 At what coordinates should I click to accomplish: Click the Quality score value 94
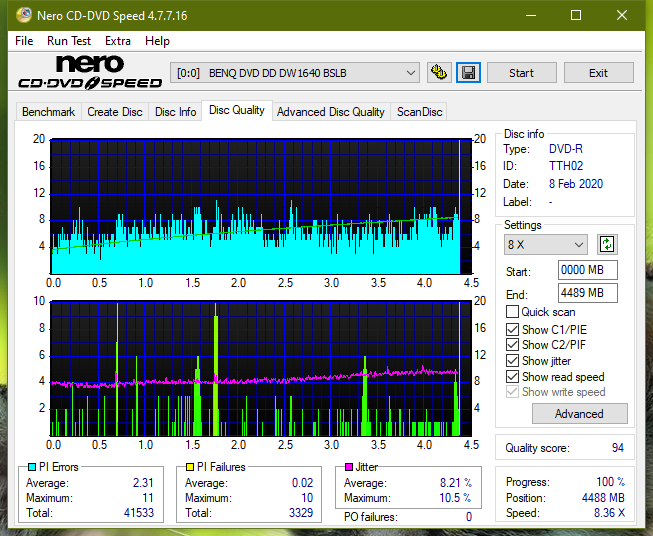pyautogui.click(x=618, y=448)
